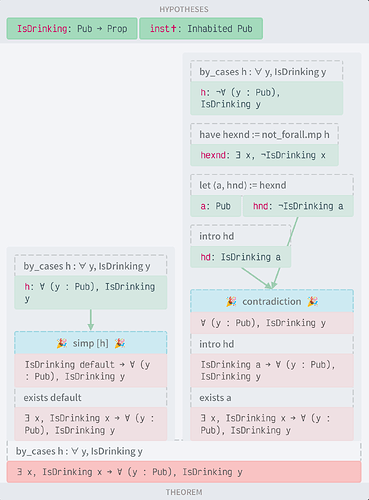Click party icon left of contradiction

(231, 302)
